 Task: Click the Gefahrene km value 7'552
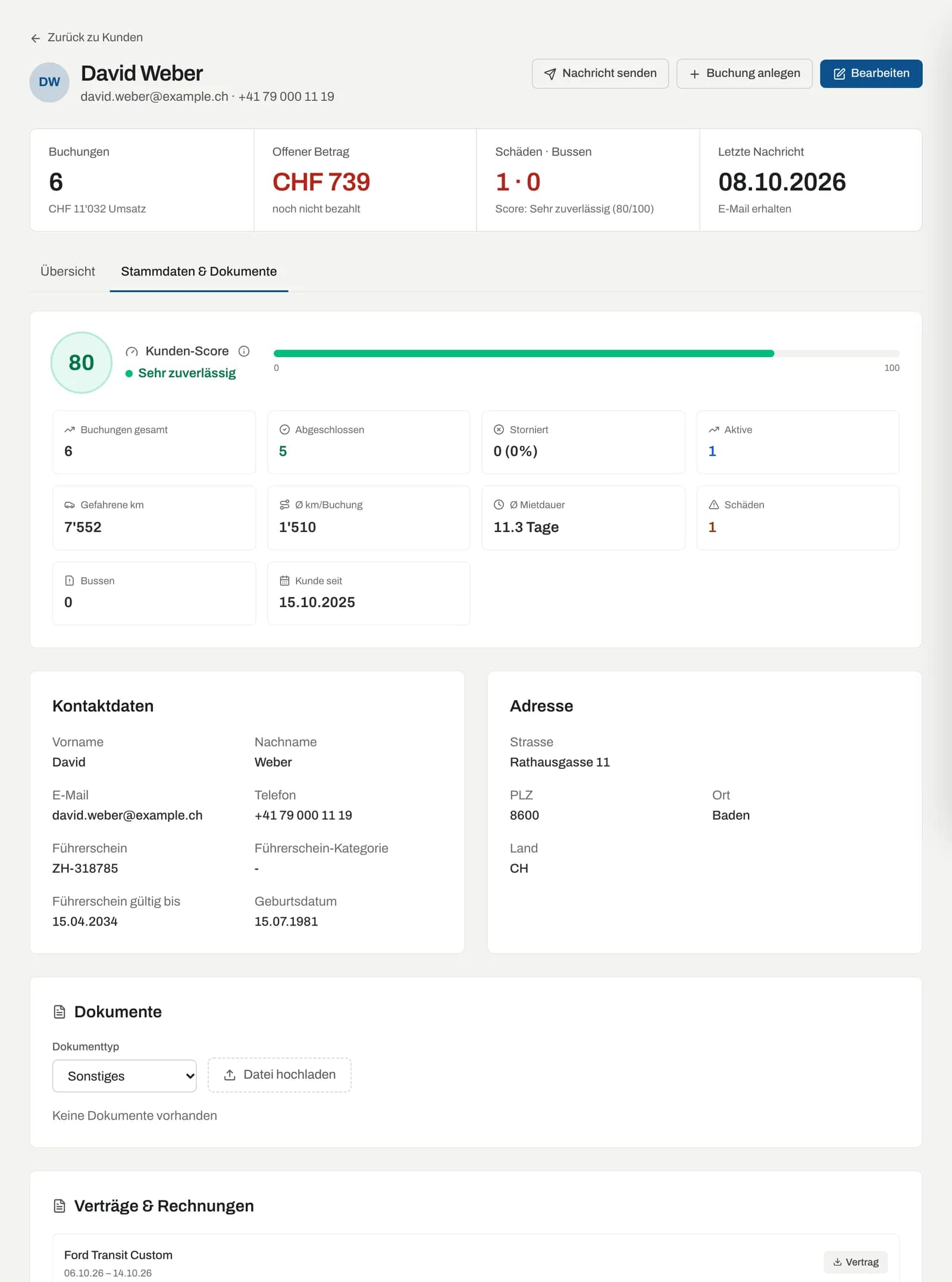point(83,527)
